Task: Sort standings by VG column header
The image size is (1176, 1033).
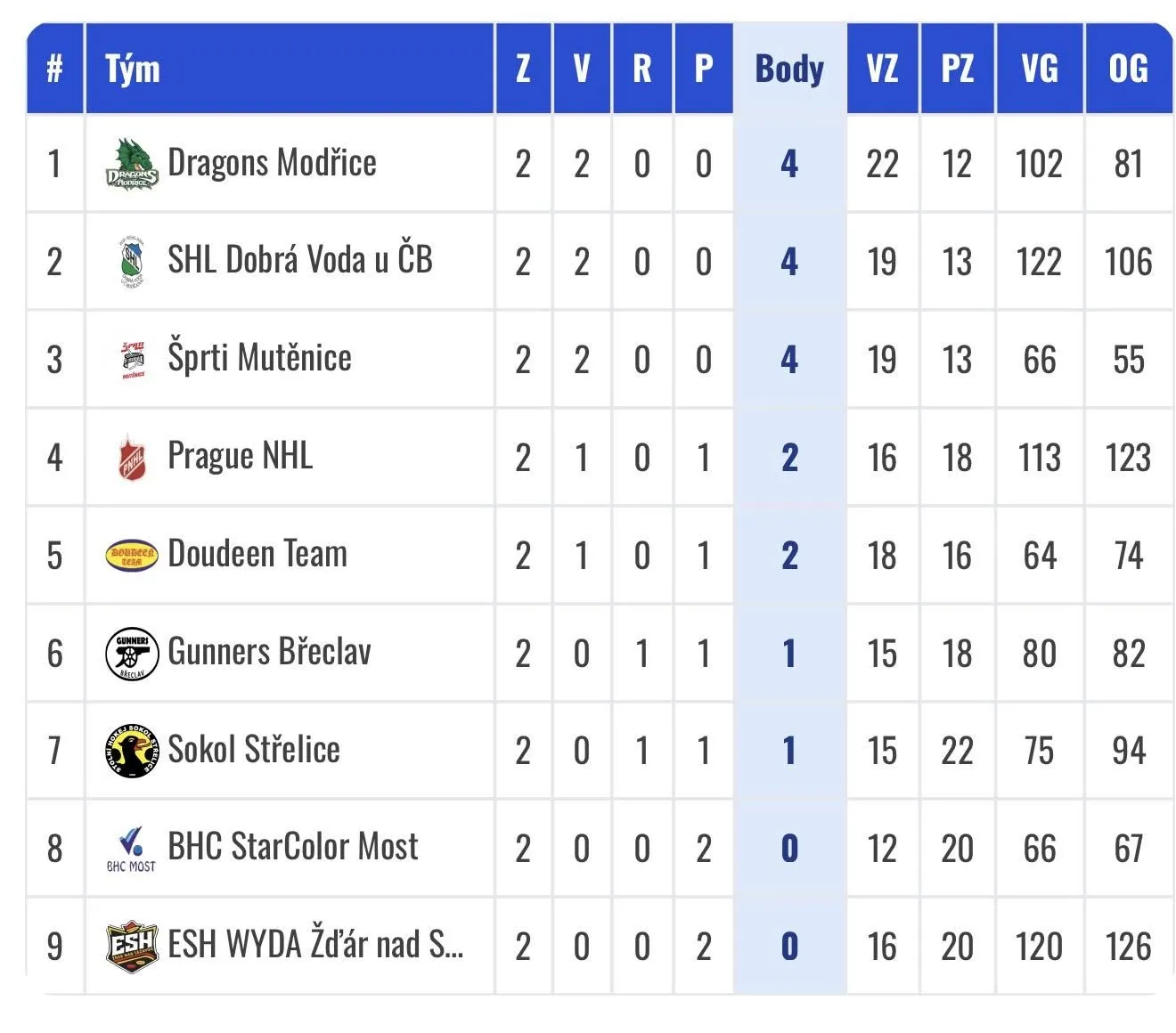Action: click(x=1039, y=69)
